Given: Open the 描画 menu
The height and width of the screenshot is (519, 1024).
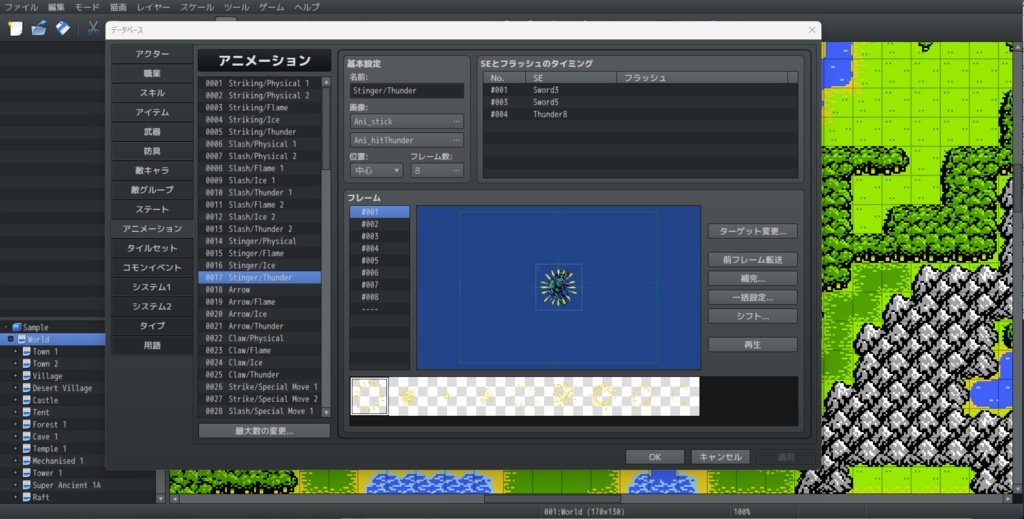Looking at the screenshot, I should click(118, 7).
